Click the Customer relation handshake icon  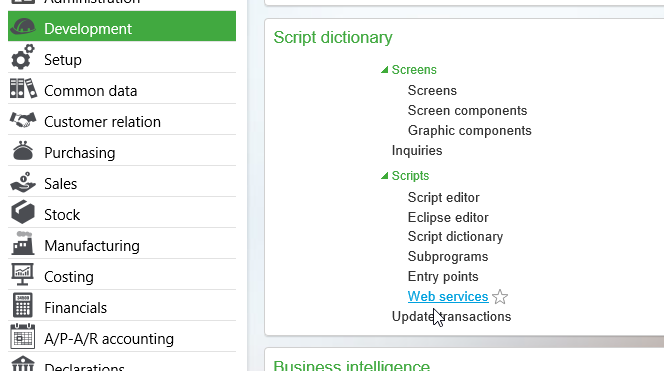point(23,120)
